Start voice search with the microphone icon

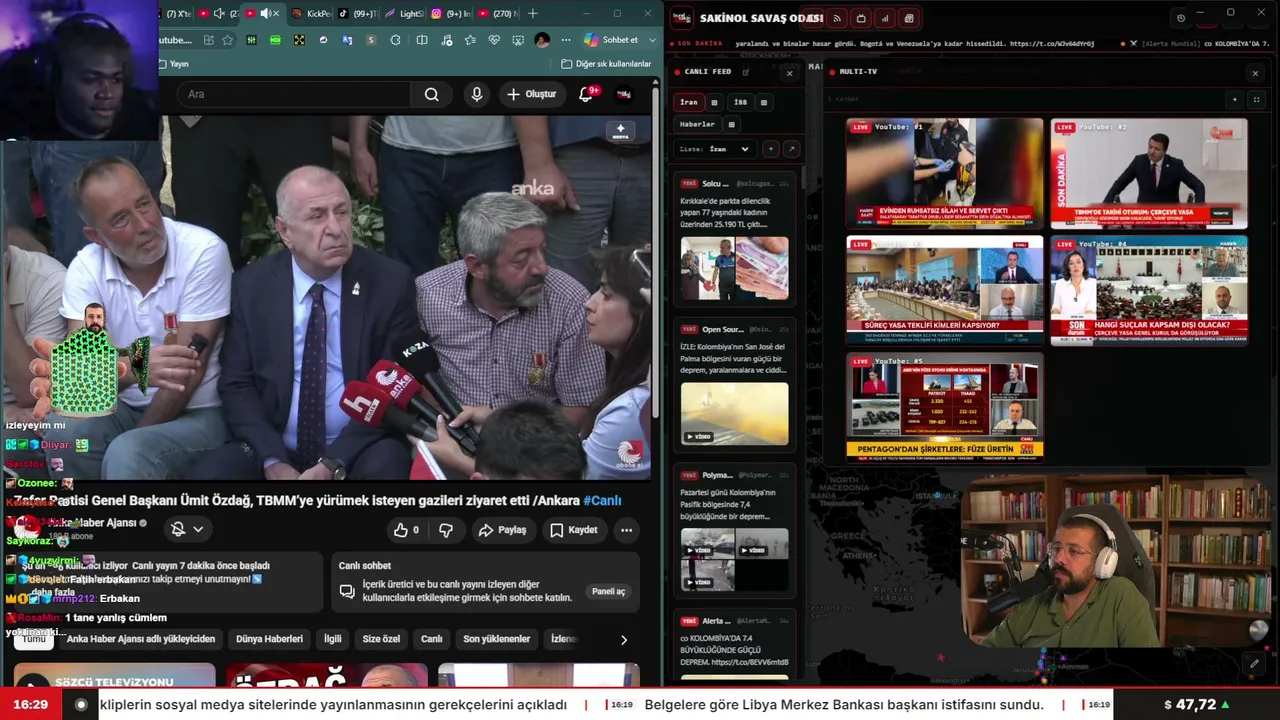[477, 94]
